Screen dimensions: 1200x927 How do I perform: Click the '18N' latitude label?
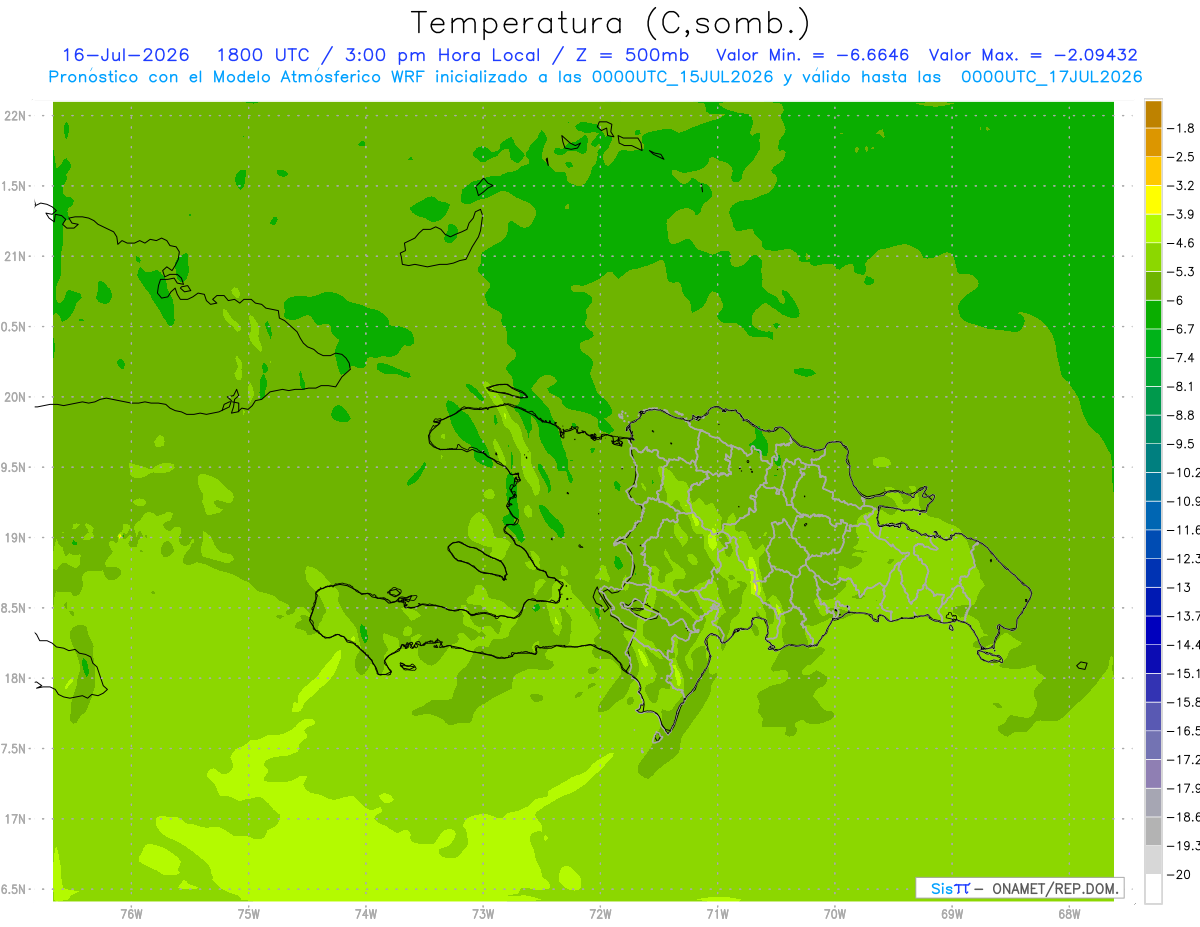click(17, 678)
